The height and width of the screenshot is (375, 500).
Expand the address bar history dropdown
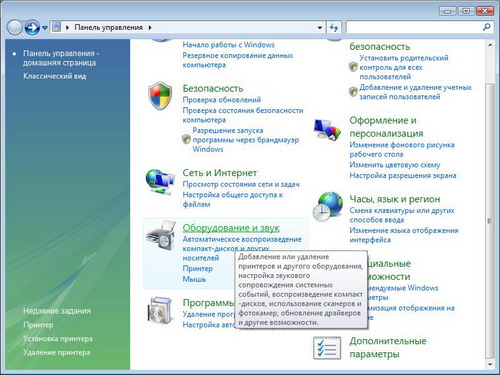point(320,28)
